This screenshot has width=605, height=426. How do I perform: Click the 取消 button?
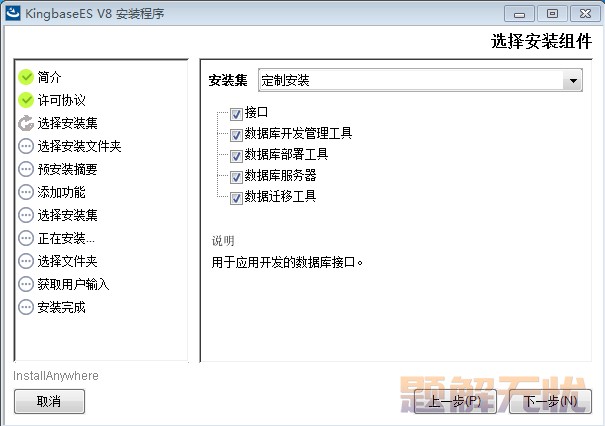point(49,401)
